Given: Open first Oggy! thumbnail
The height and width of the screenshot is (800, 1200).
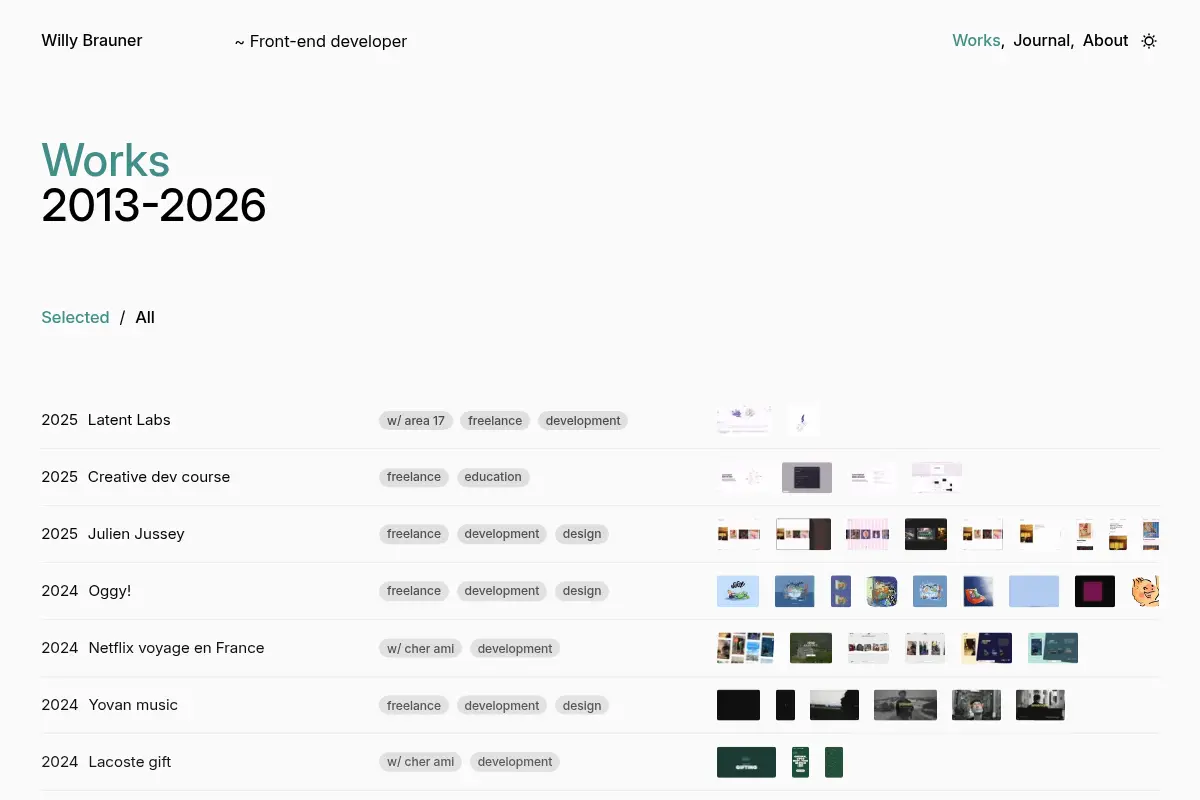Looking at the screenshot, I should pos(738,591).
